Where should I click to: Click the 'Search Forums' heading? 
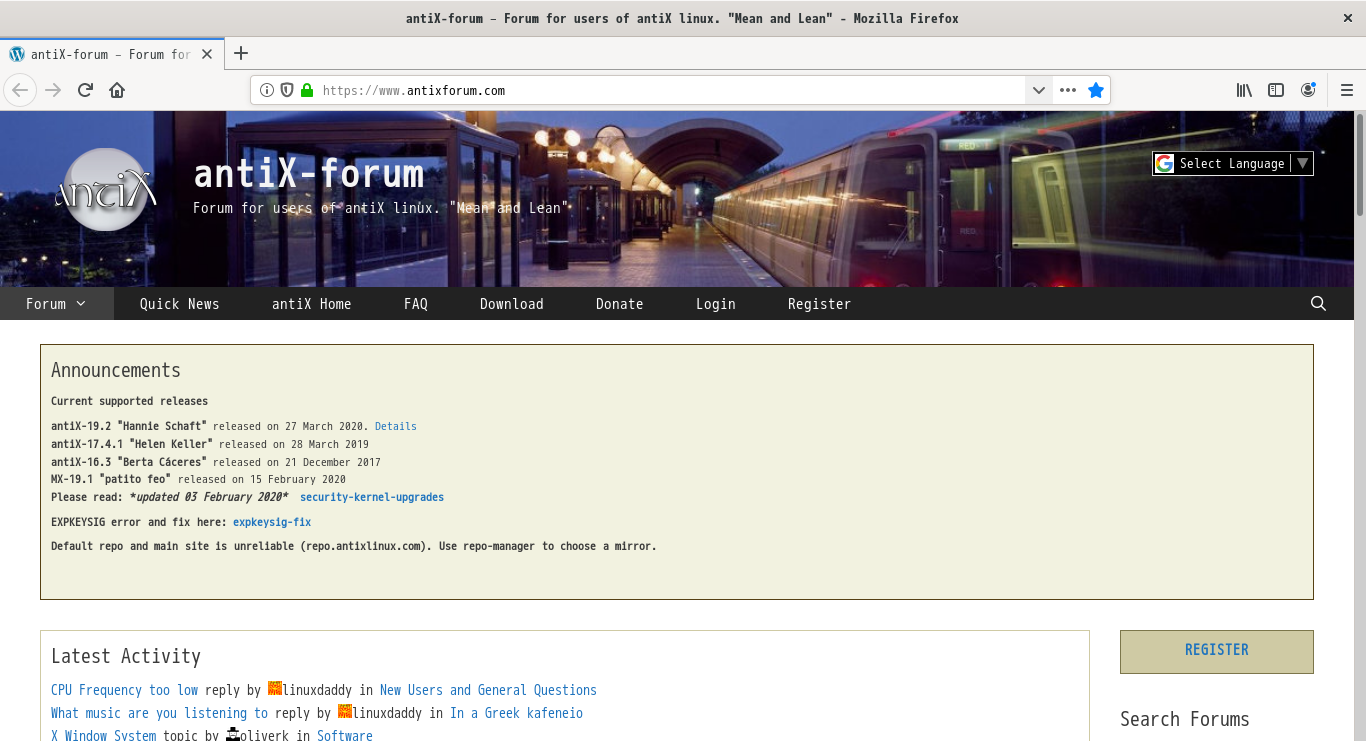(x=1185, y=719)
